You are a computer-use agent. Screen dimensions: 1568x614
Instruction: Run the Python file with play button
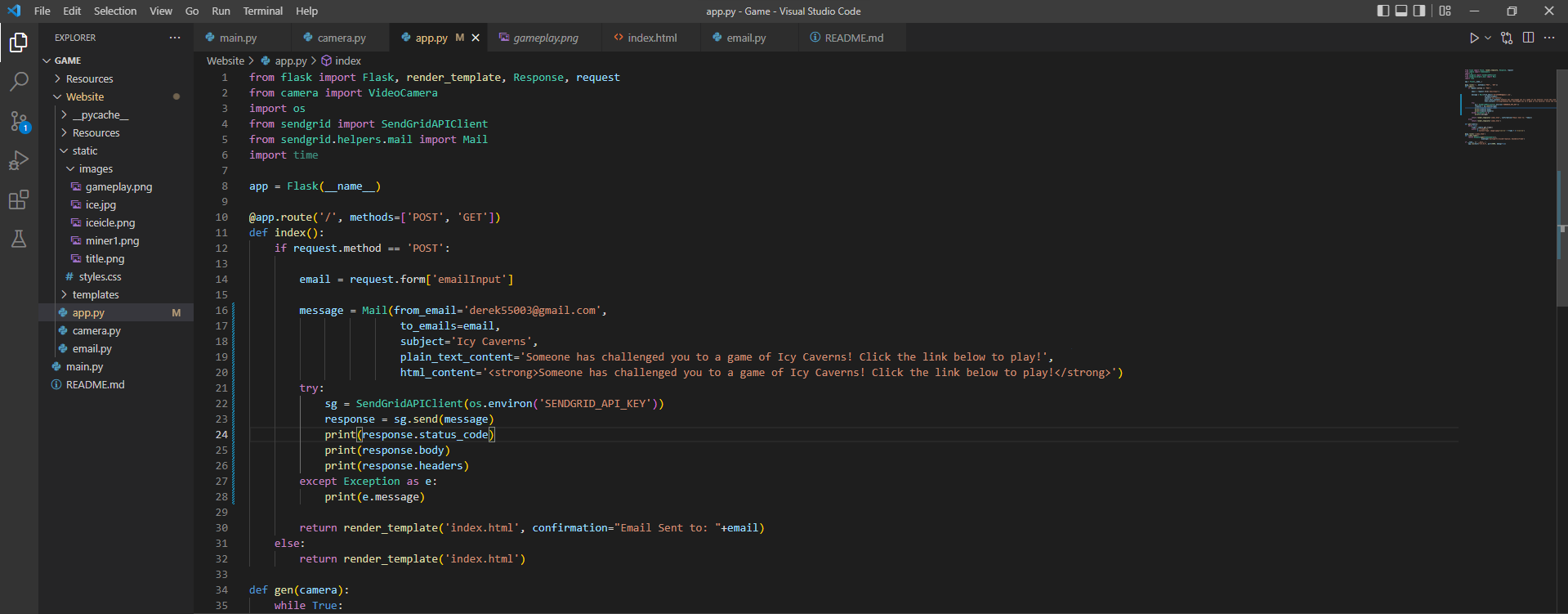point(1474,38)
